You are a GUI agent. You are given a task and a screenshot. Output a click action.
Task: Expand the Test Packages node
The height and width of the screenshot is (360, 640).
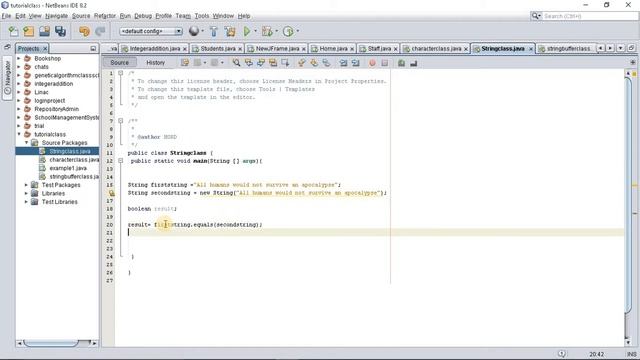pyautogui.click(x=27, y=185)
